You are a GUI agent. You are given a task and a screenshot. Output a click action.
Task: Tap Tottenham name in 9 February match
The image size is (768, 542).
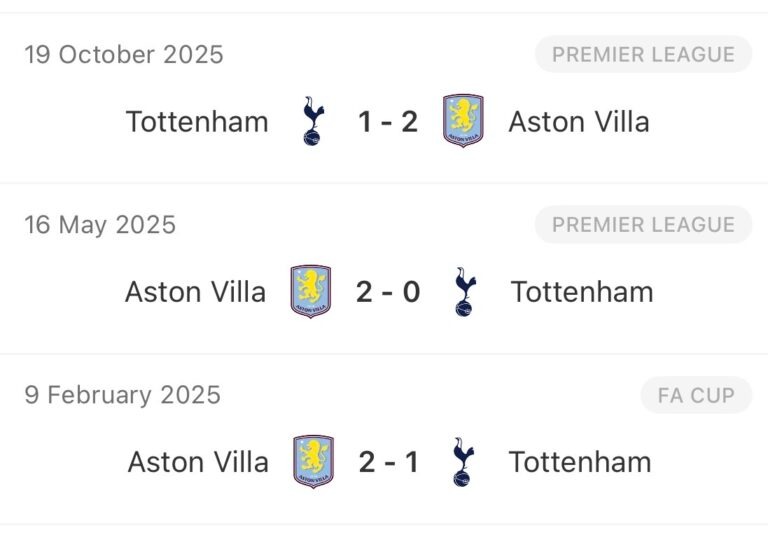click(580, 462)
